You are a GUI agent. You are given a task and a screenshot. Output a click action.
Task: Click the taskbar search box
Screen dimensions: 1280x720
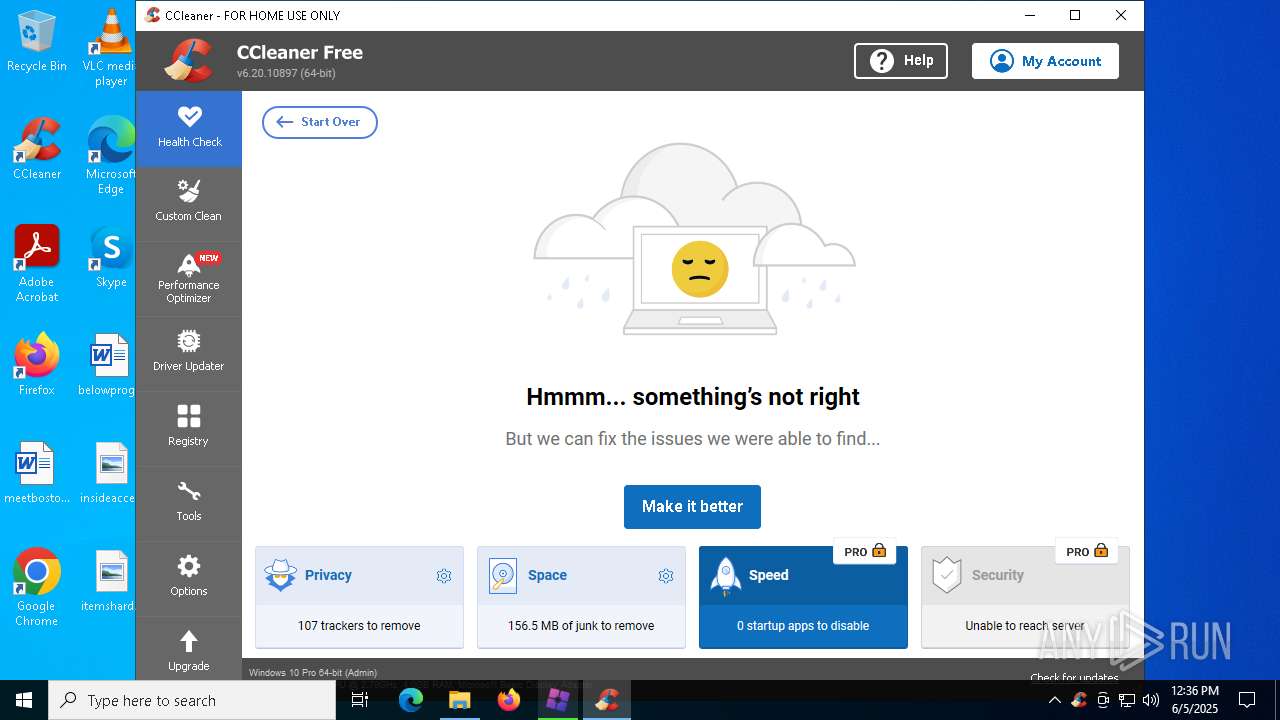coord(192,700)
